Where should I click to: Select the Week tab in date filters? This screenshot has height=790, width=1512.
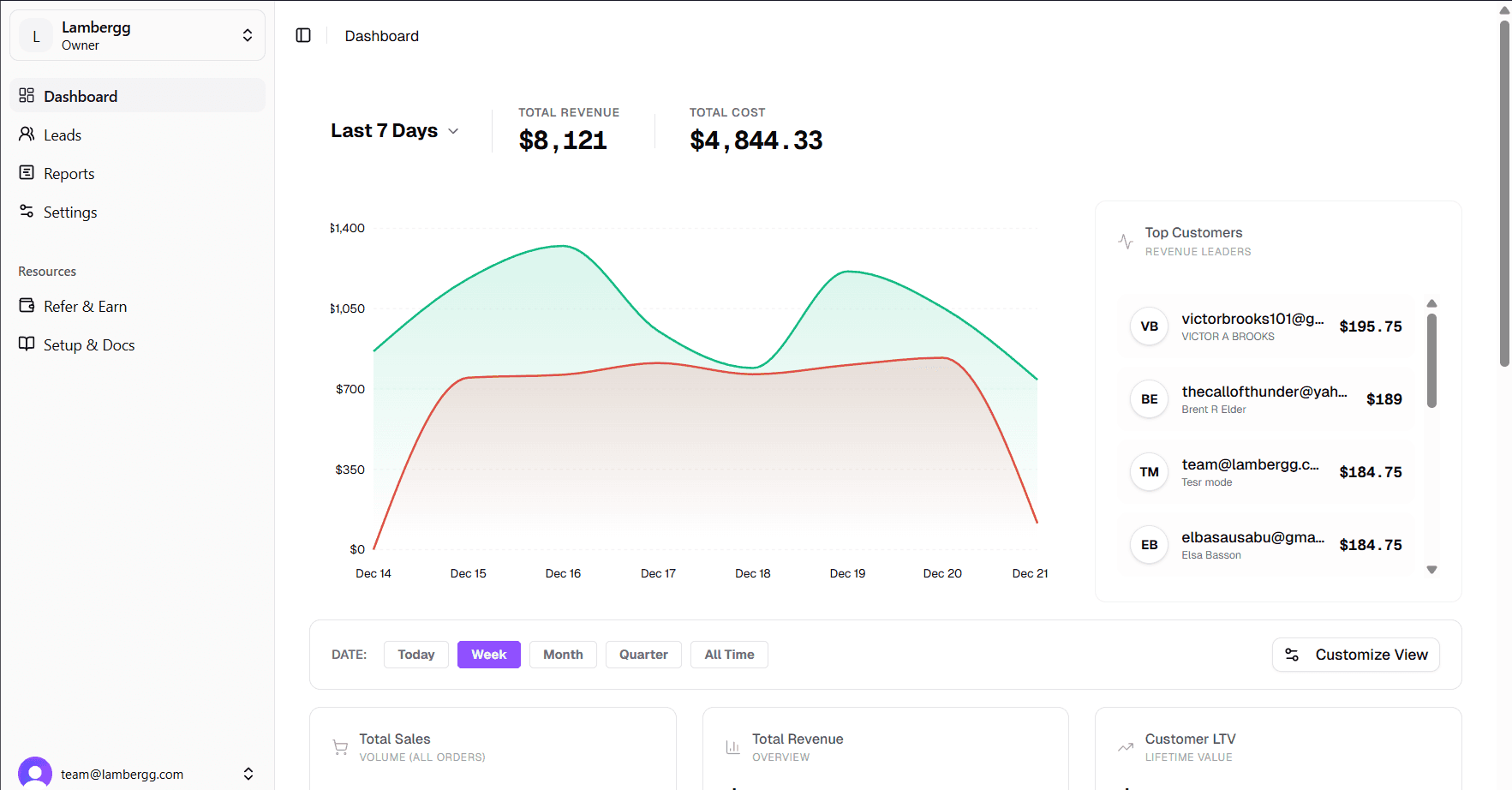[488, 654]
